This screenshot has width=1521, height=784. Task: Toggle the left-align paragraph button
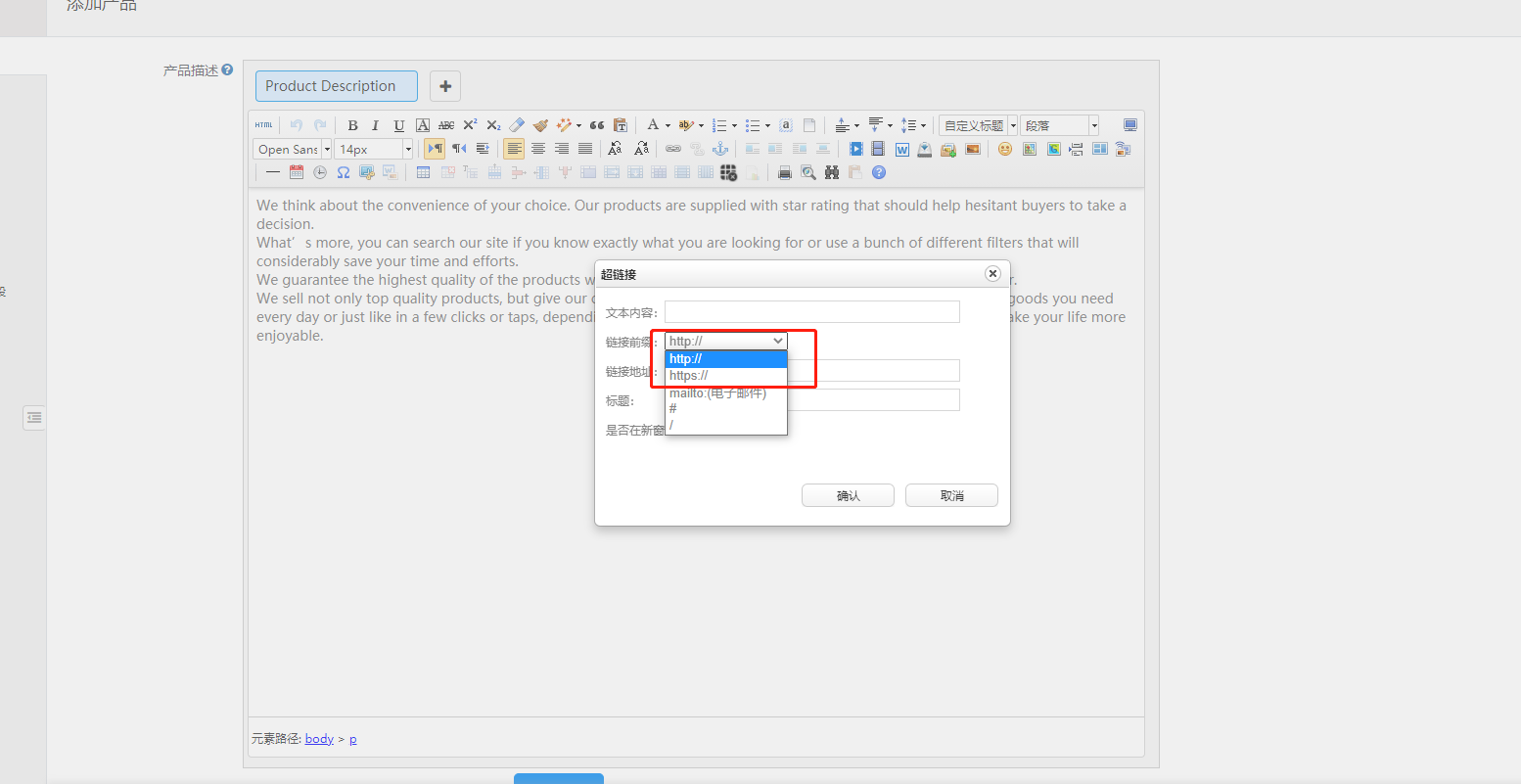514,149
